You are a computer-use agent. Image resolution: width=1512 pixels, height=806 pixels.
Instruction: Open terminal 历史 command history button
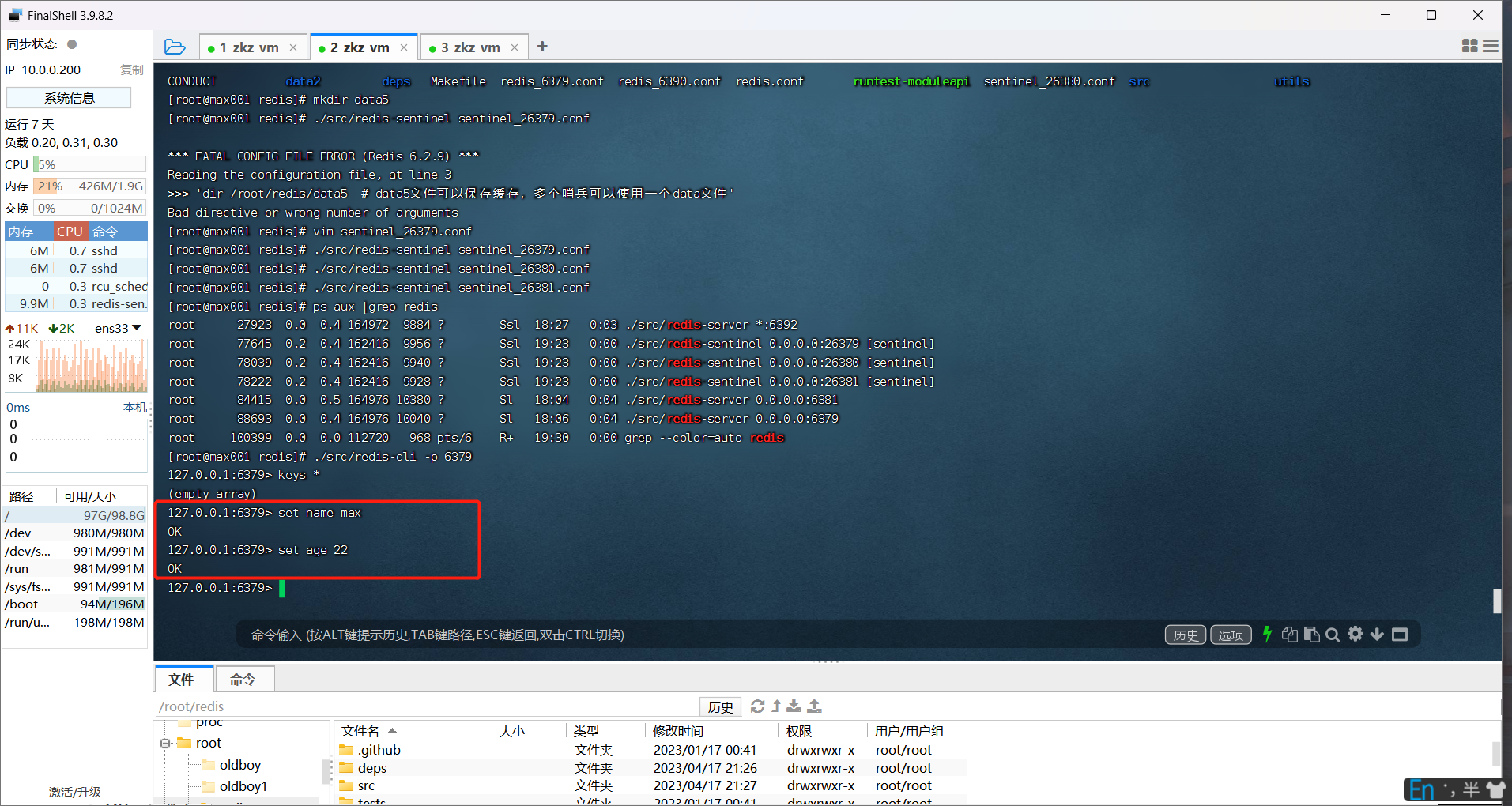[x=1186, y=635]
